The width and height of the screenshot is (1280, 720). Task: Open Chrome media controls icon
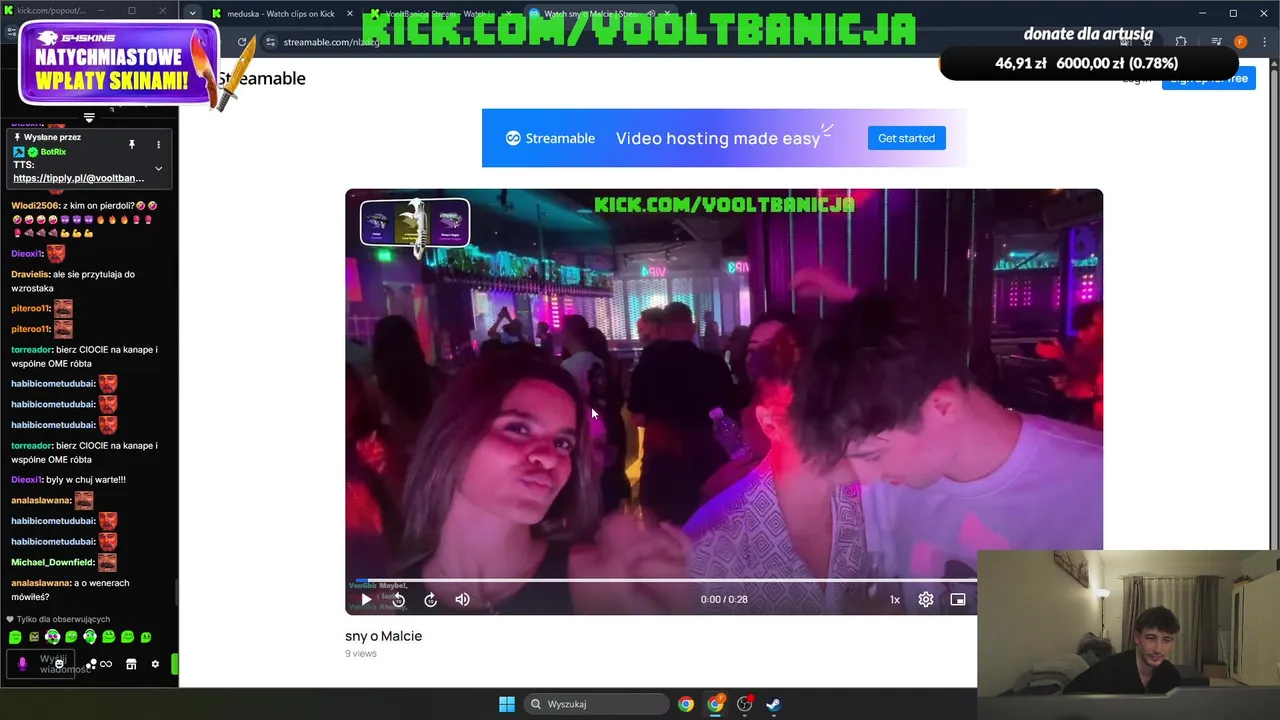click(x=1216, y=42)
